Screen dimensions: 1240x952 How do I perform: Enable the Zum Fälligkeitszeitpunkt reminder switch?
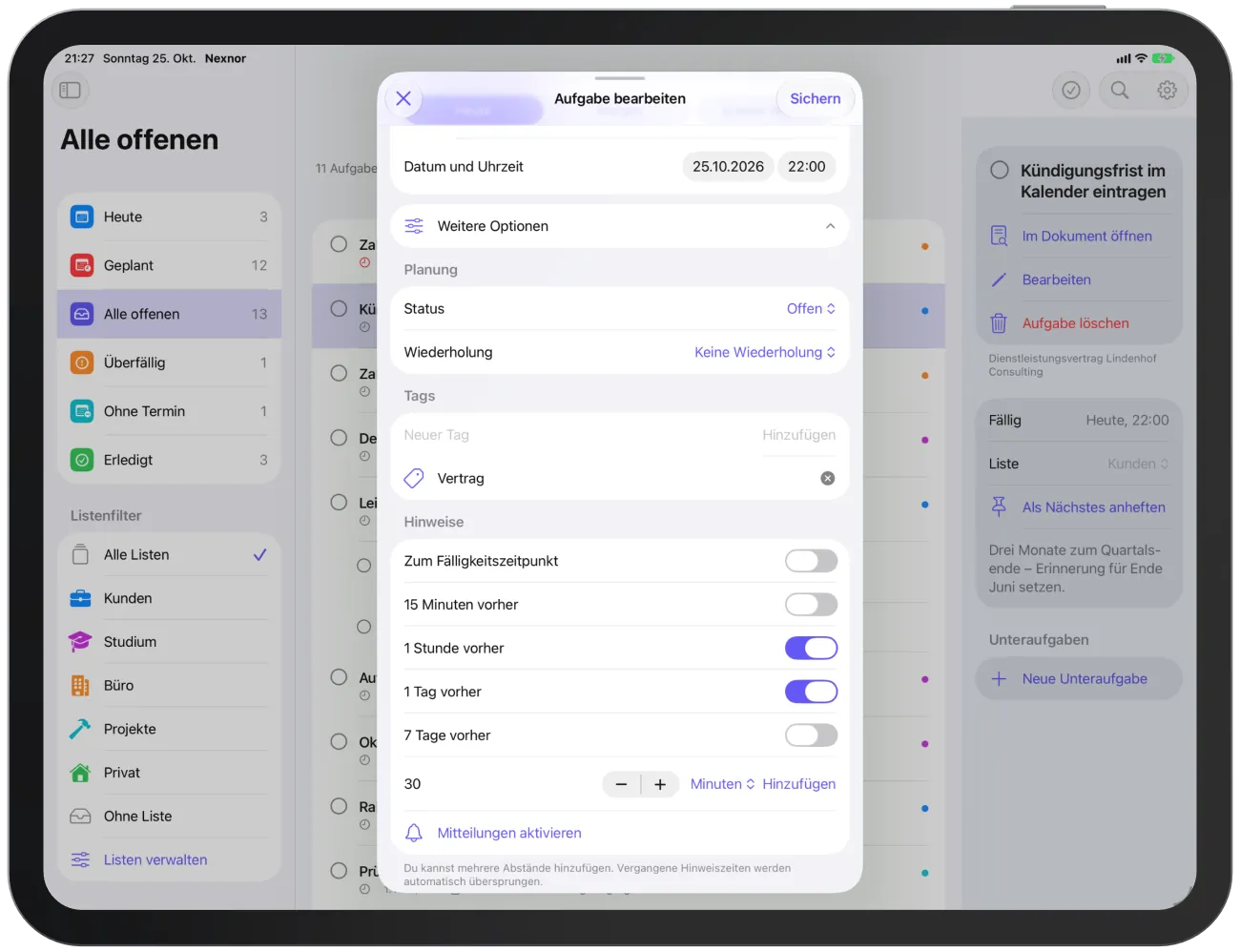(x=811, y=561)
